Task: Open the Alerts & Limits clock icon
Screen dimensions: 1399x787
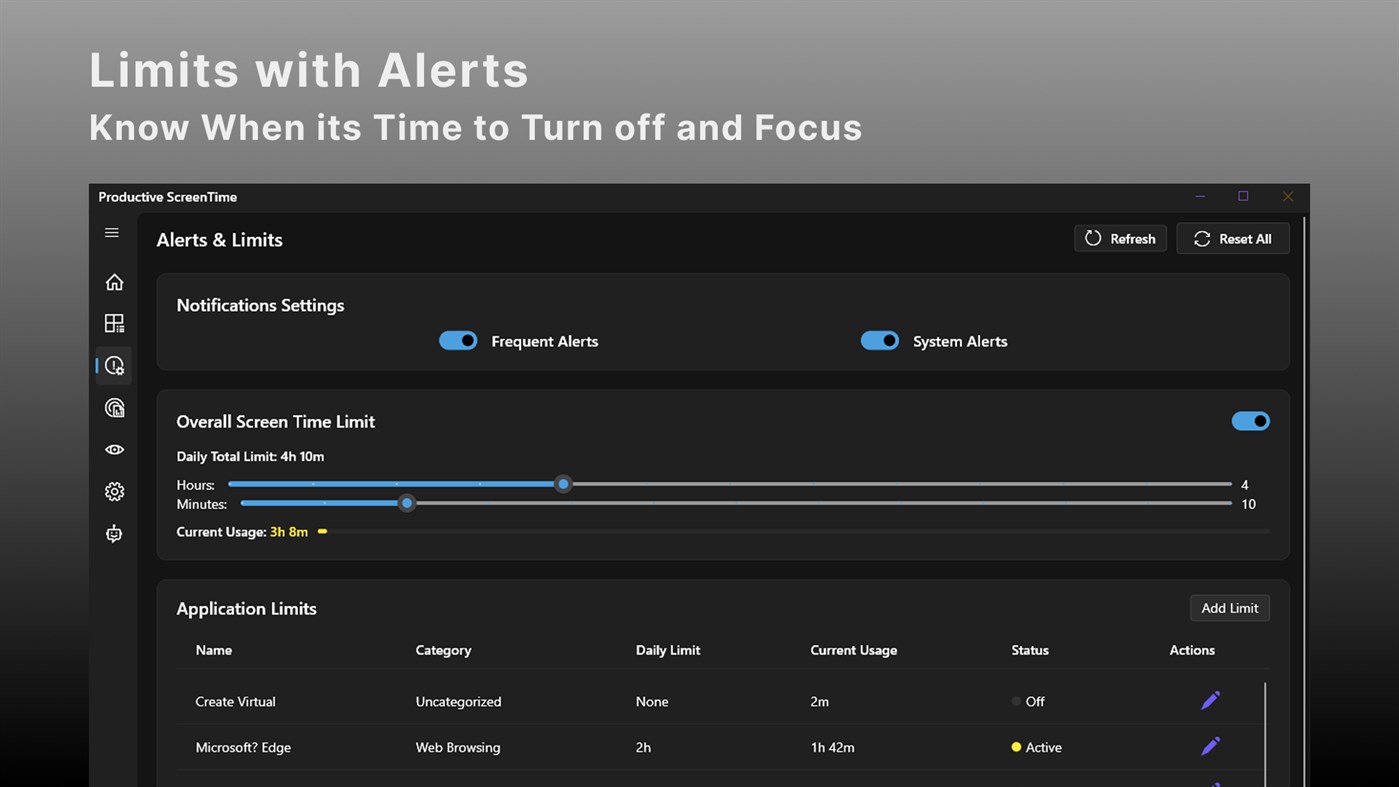Action: tap(114, 365)
